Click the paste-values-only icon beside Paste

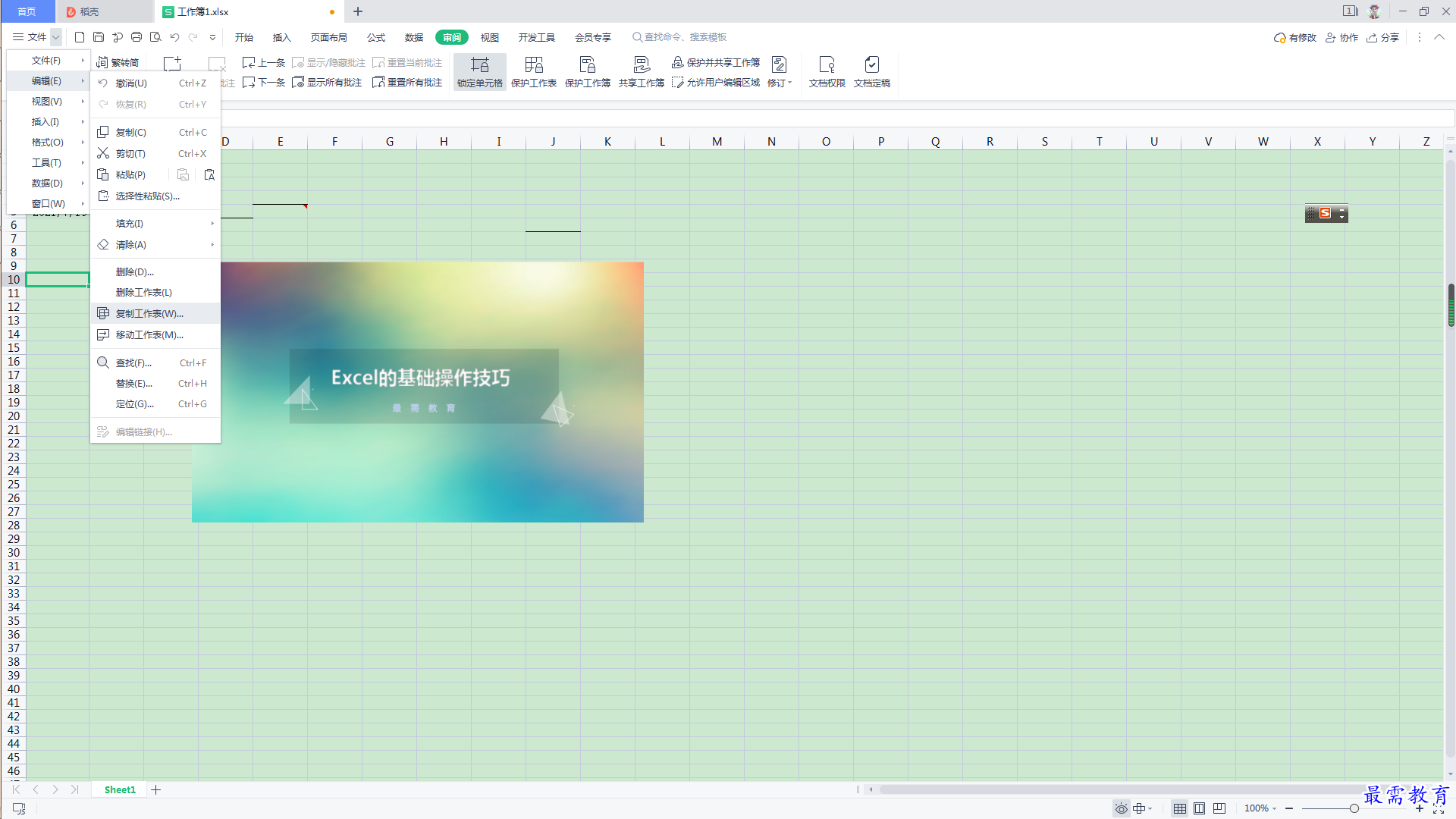tap(183, 175)
